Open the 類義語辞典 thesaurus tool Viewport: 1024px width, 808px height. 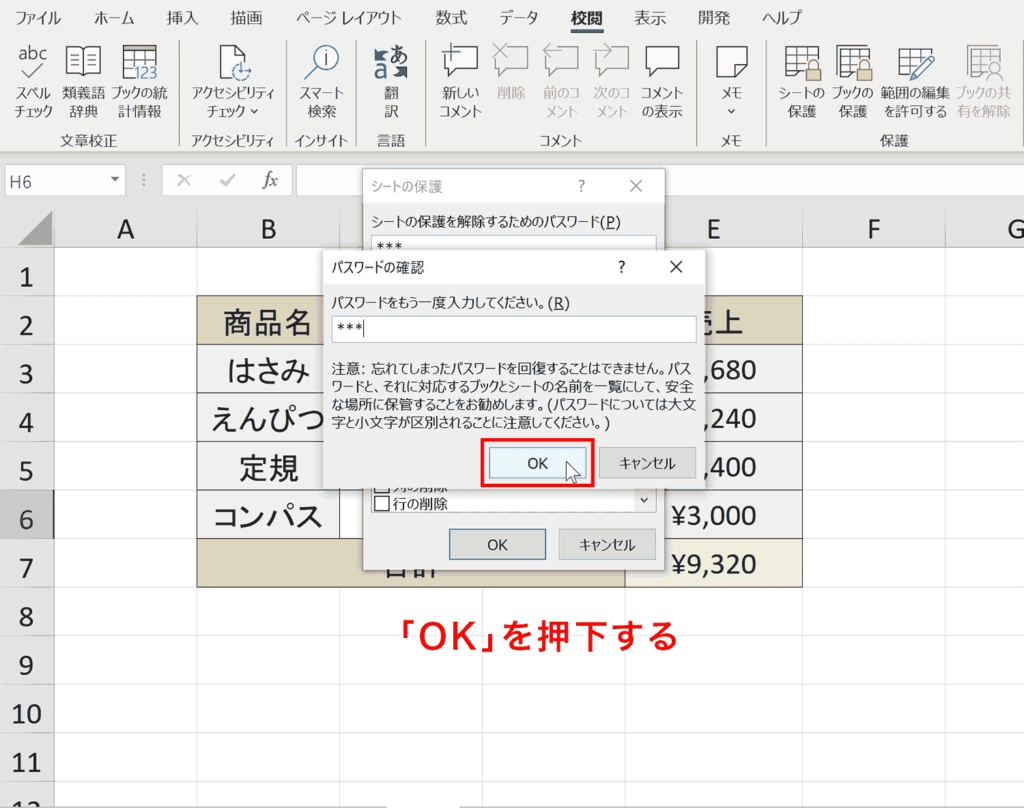tap(84, 80)
